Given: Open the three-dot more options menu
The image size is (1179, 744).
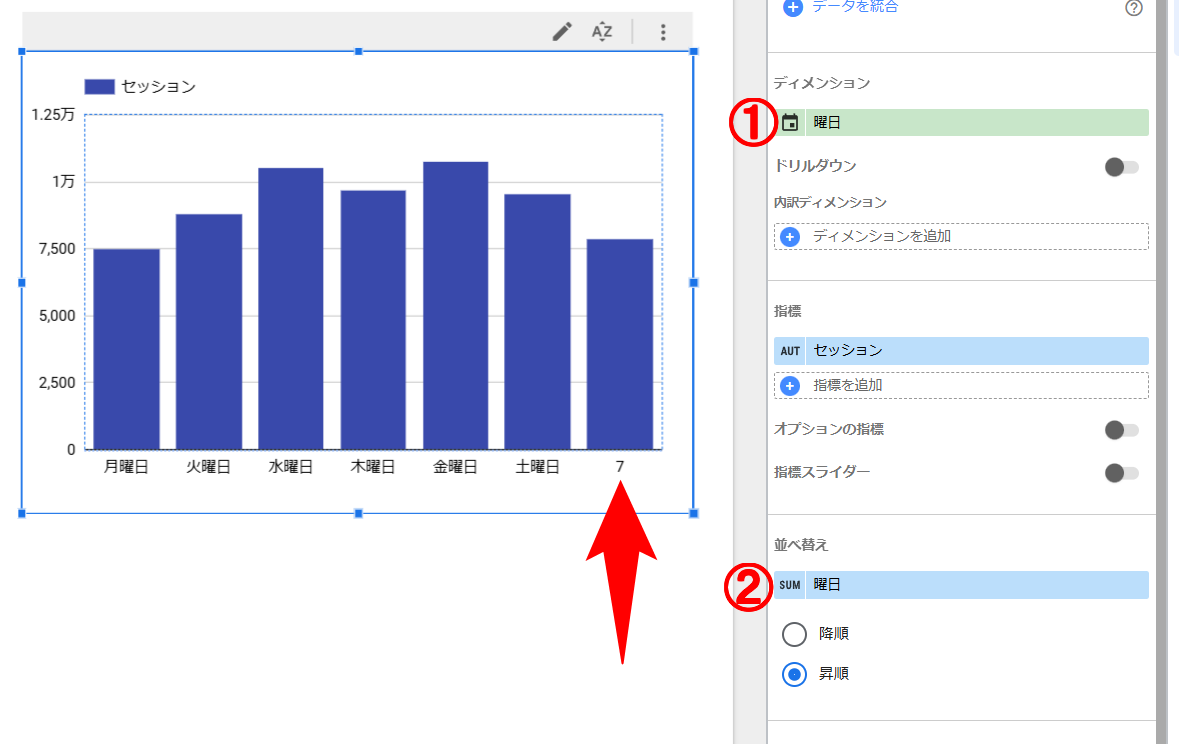Looking at the screenshot, I should (x=662, y=32).
